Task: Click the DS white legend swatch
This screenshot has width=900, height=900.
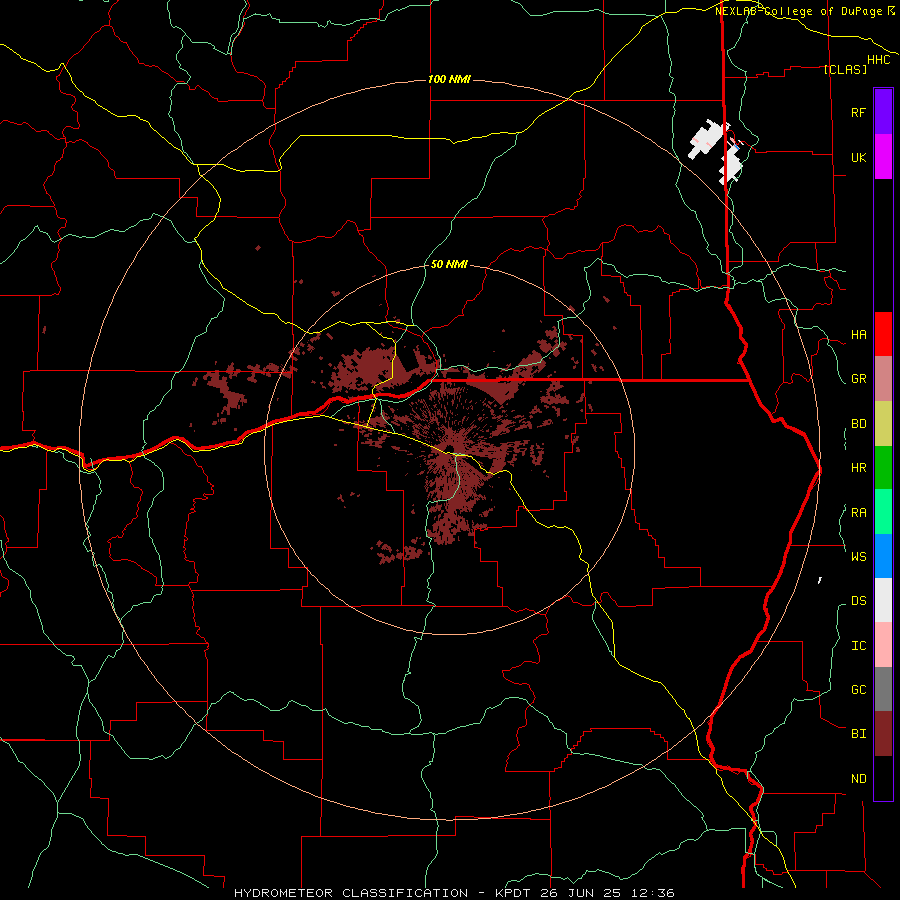Action: pos(883,600)
